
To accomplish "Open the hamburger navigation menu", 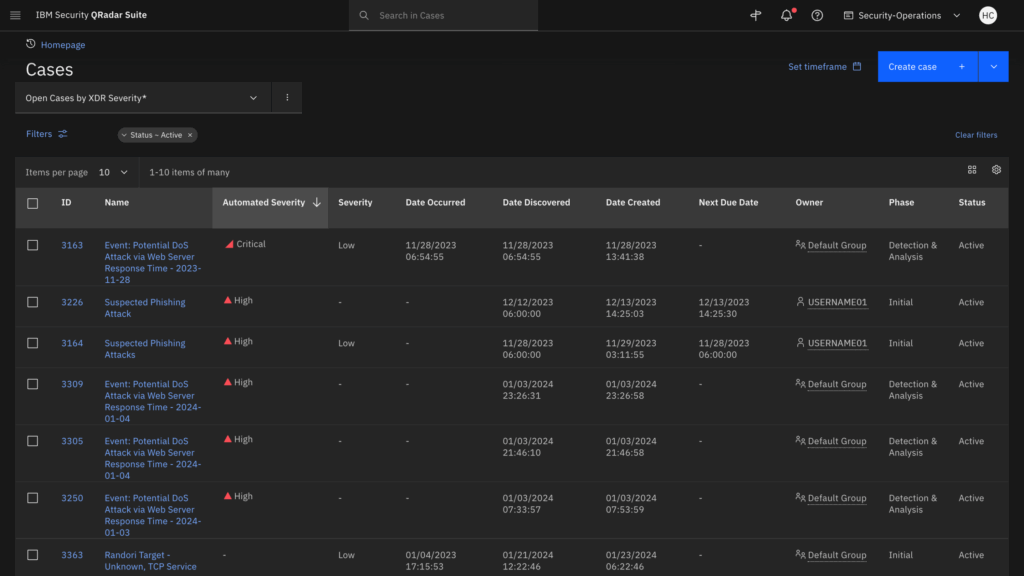I will [15, 16].
